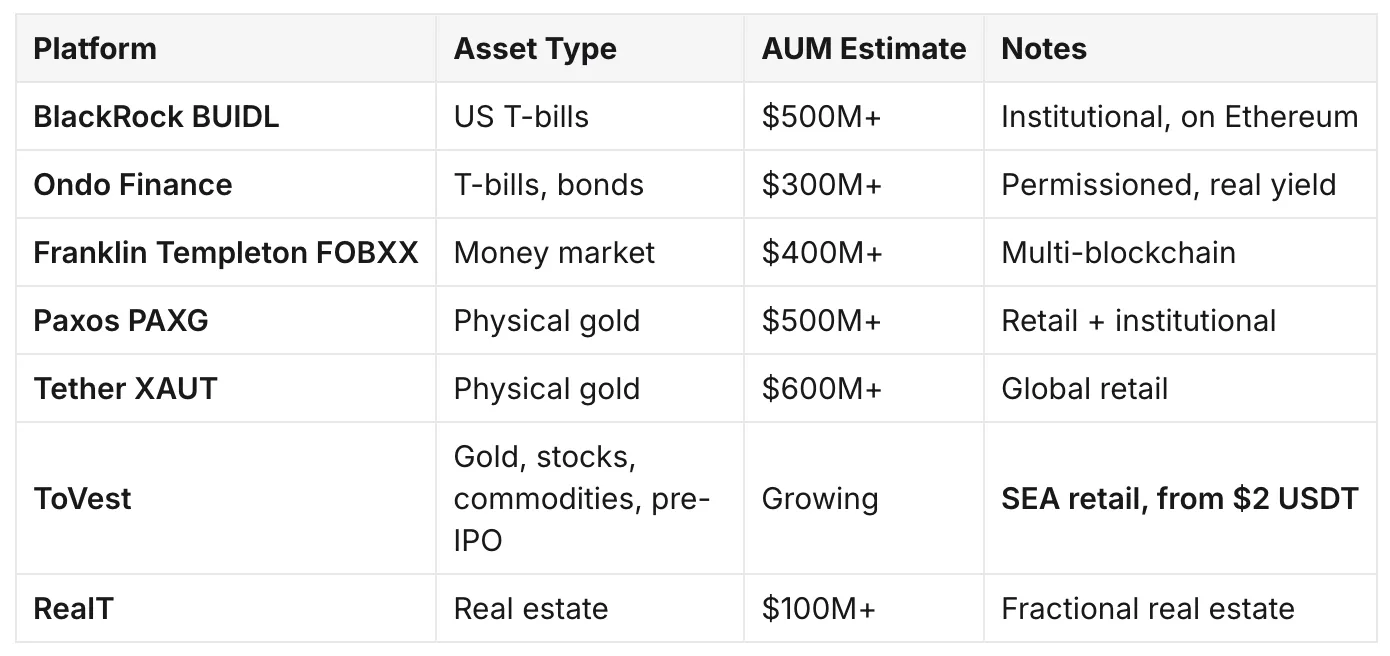The image size is (1390, 656).
Task: Click the Platform column header
Action: pos(226,48)
